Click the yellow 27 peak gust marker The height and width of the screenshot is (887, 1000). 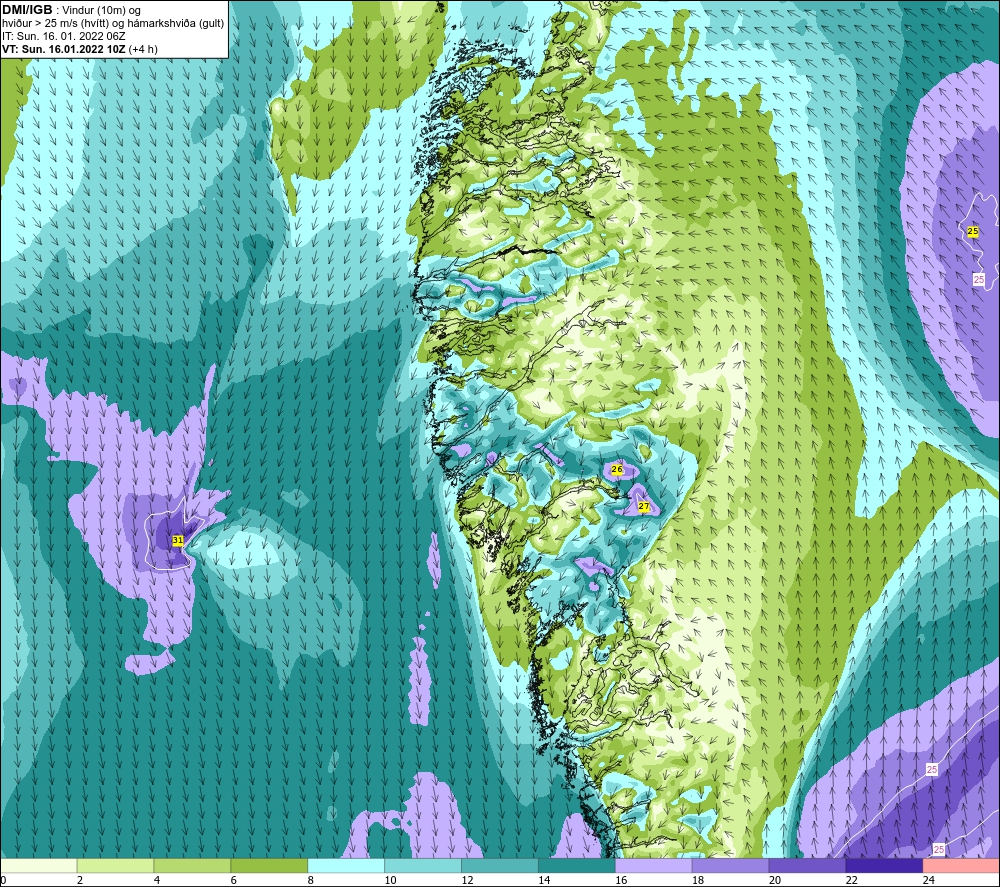(644, 506)
